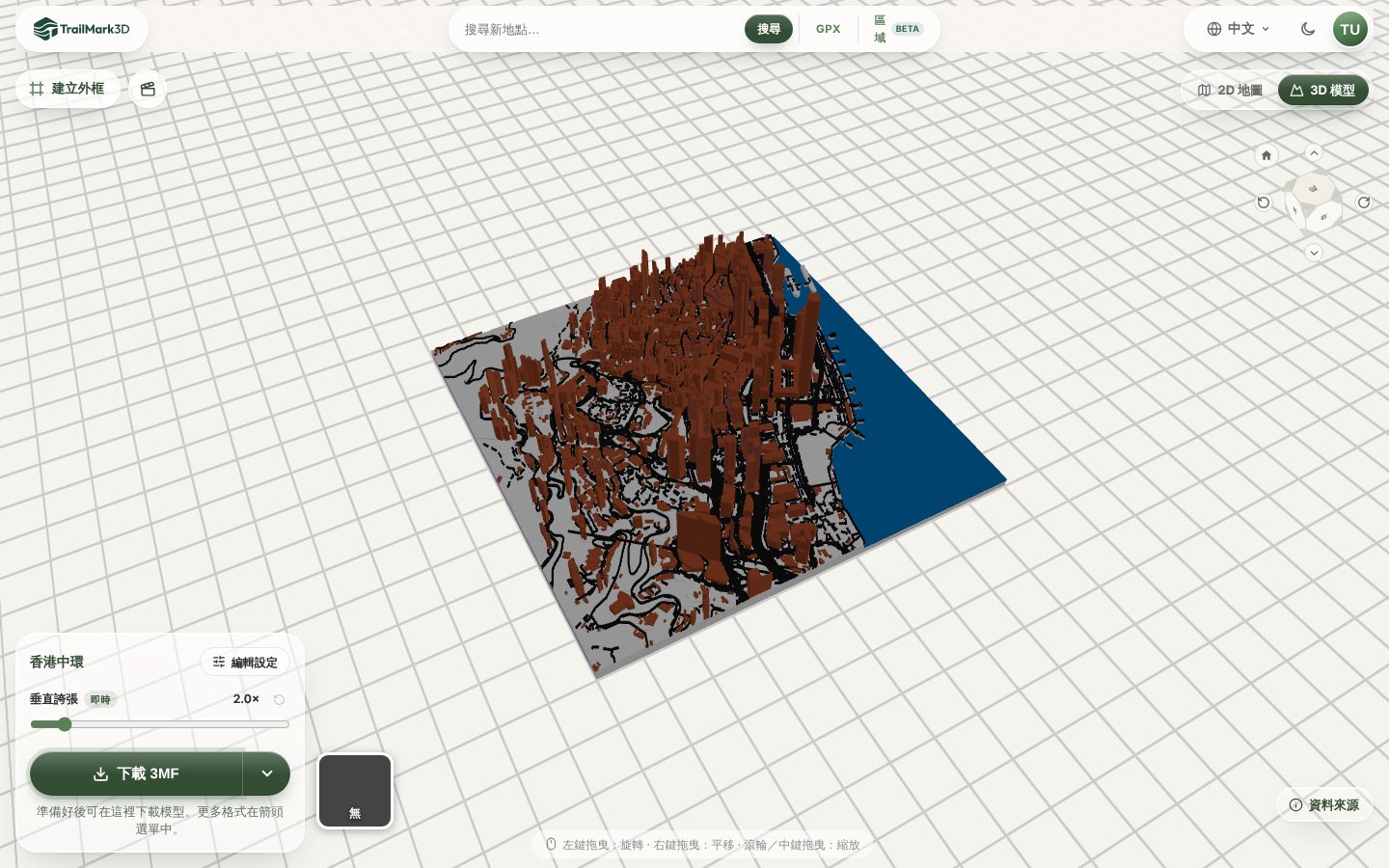Viewport: 1389px width, 868px height.
Task: Click the 2.0× exaggeration value
Action: [x=246, y=699]
